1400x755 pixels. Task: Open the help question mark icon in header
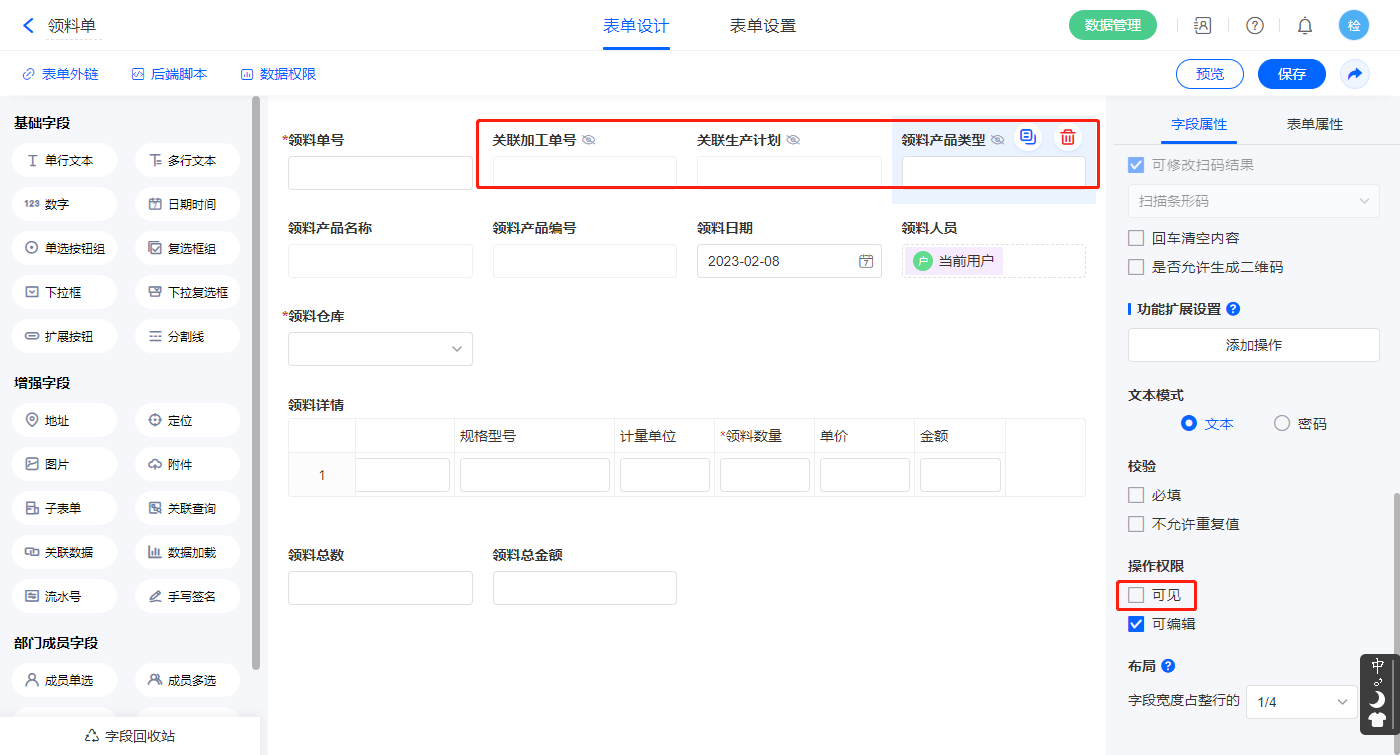click(x=1254, y=26)
